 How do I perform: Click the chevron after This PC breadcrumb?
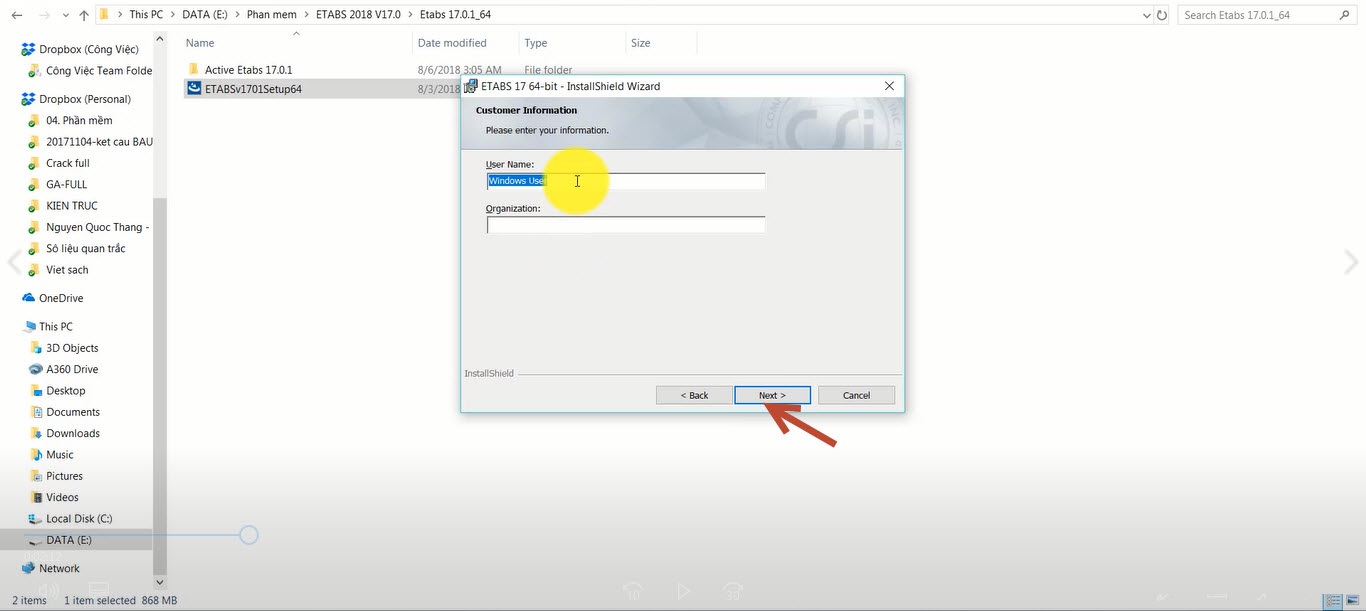(x=172, y=16)
